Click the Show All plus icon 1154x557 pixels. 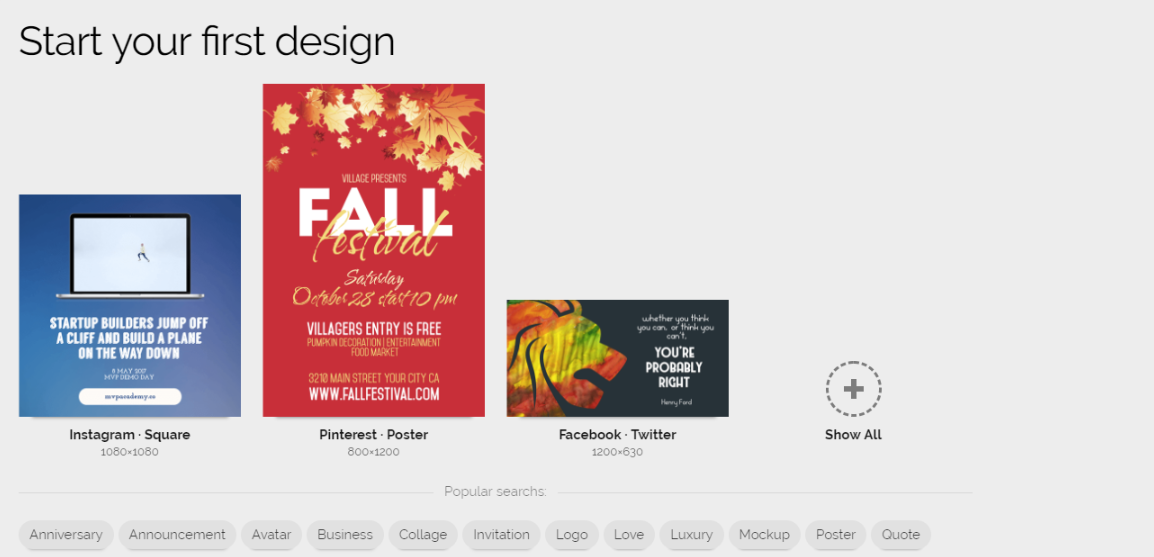[853, 389]
